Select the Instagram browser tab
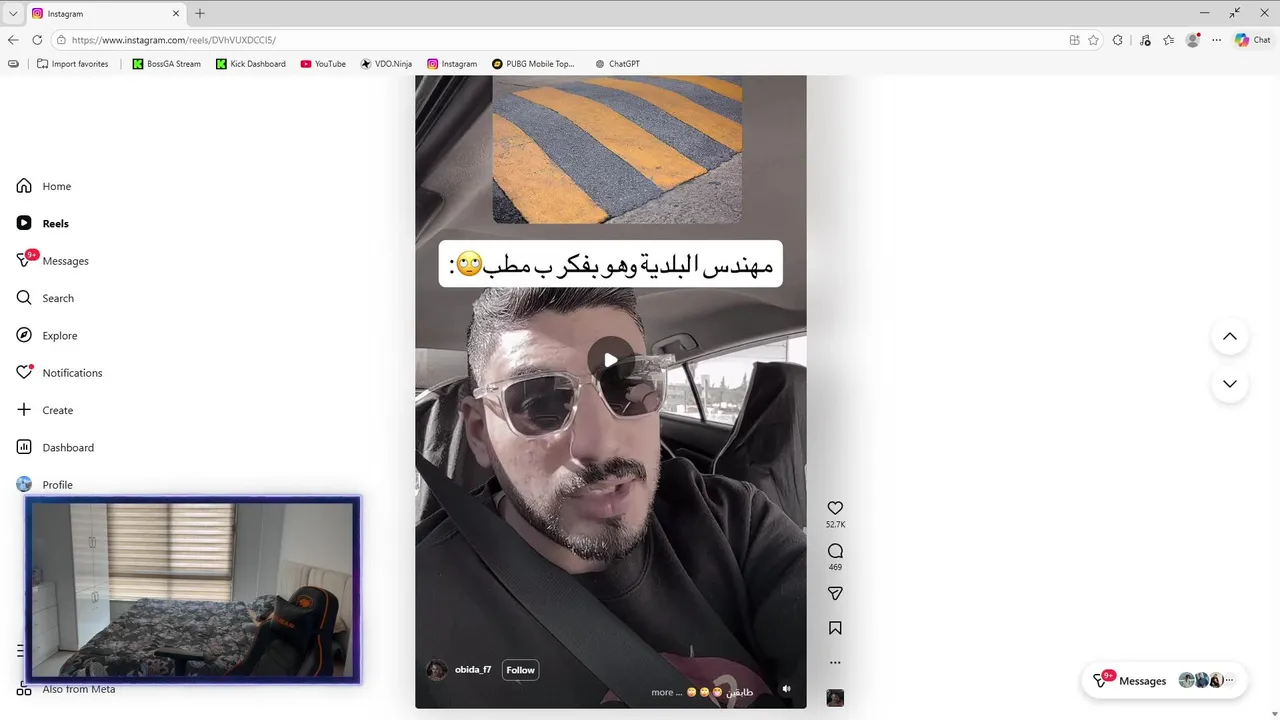The image size is (1280, 720). tap(106, 14)
